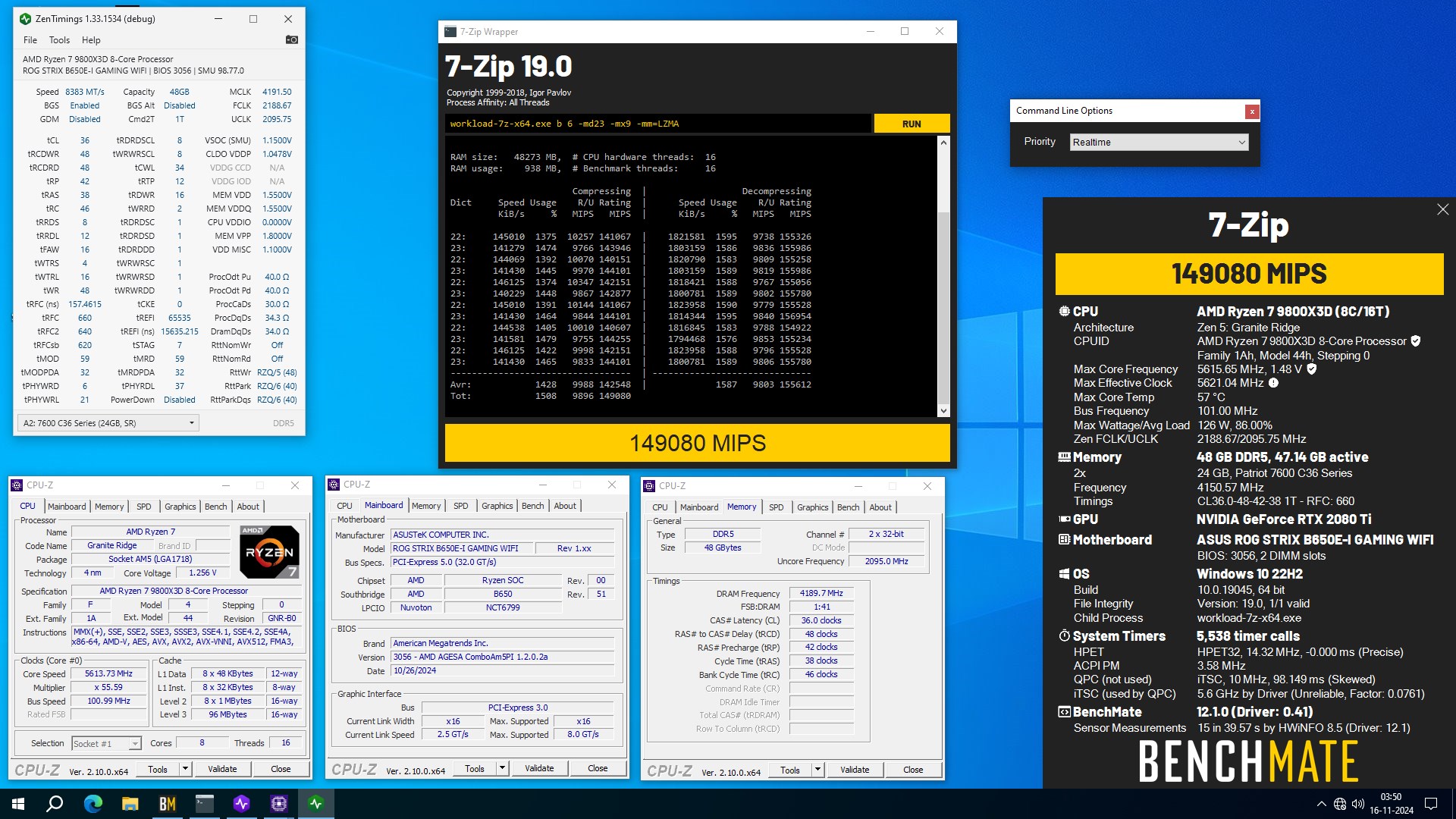Click the GPU section icon in BenchMate
The image size is (1456, 819).
click(1064, 519)
